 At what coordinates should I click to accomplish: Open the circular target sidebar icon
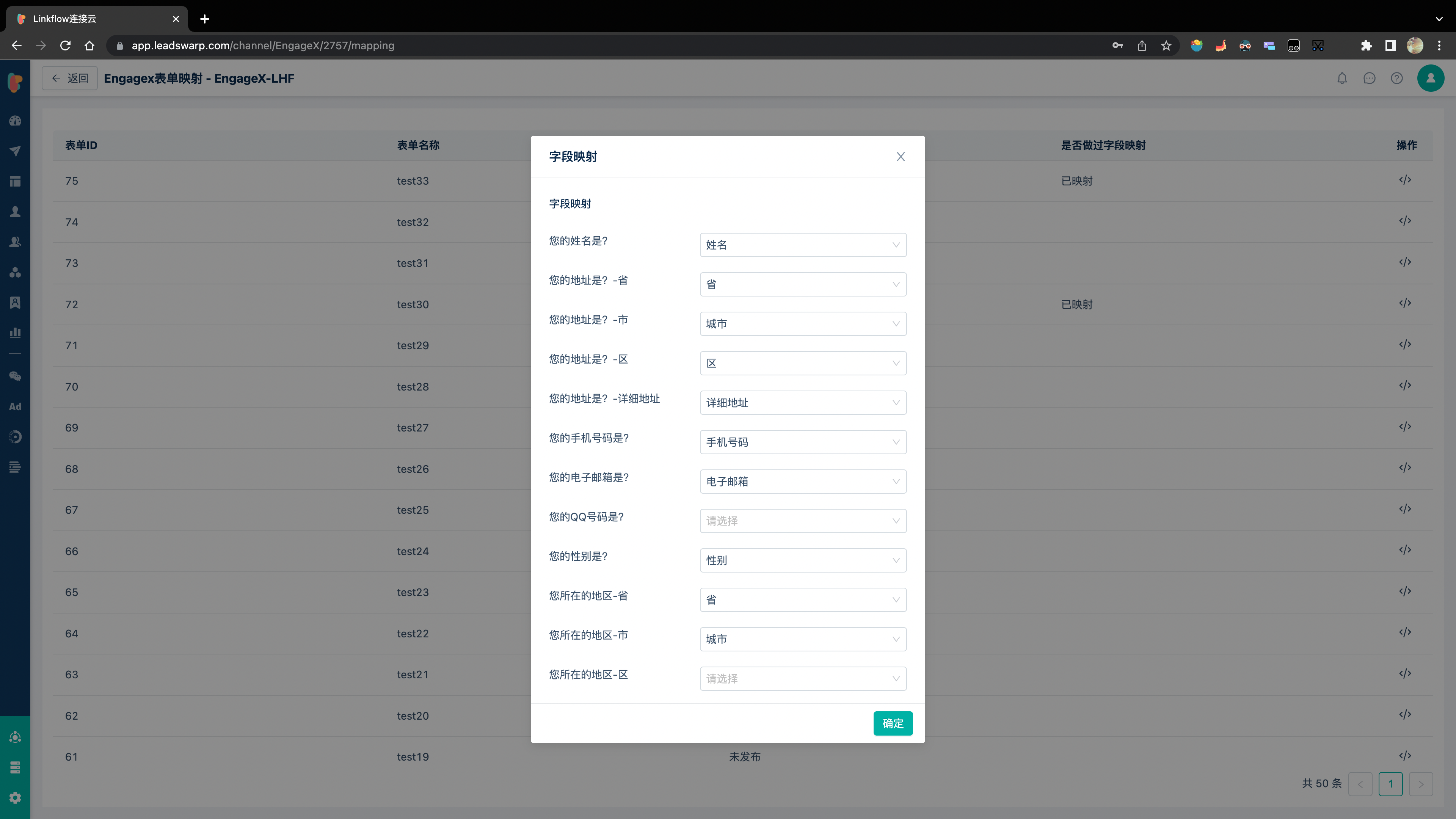pyautogui.click(x=15, y=437)
